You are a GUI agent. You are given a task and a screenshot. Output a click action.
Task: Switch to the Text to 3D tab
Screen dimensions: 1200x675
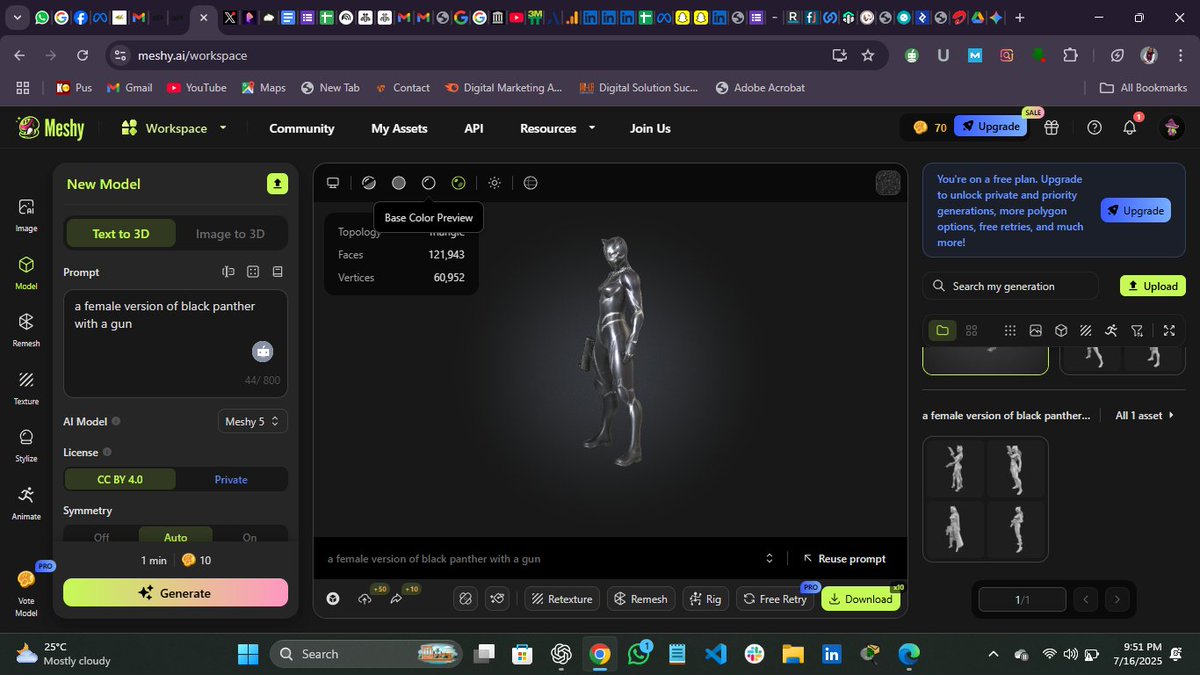[121, 233]
